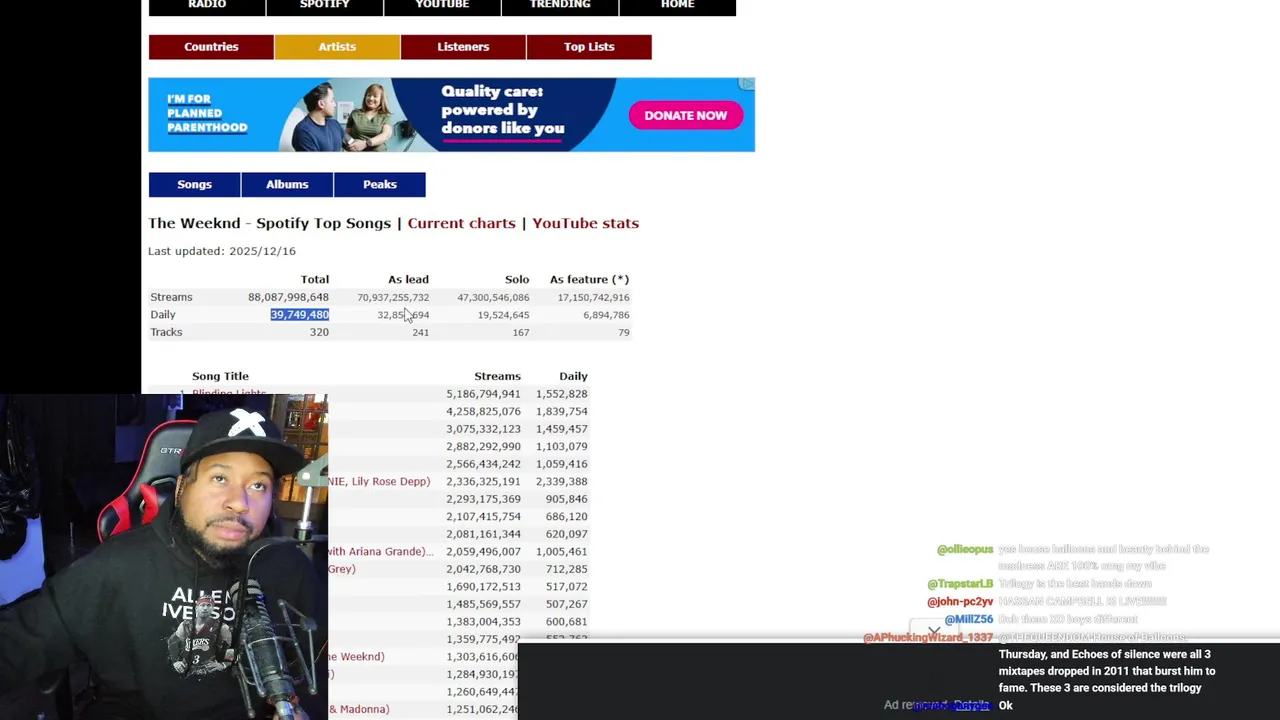Click solo daily value 19,524,645
This screenshot has height=720, width=1280.
[503, 315]
